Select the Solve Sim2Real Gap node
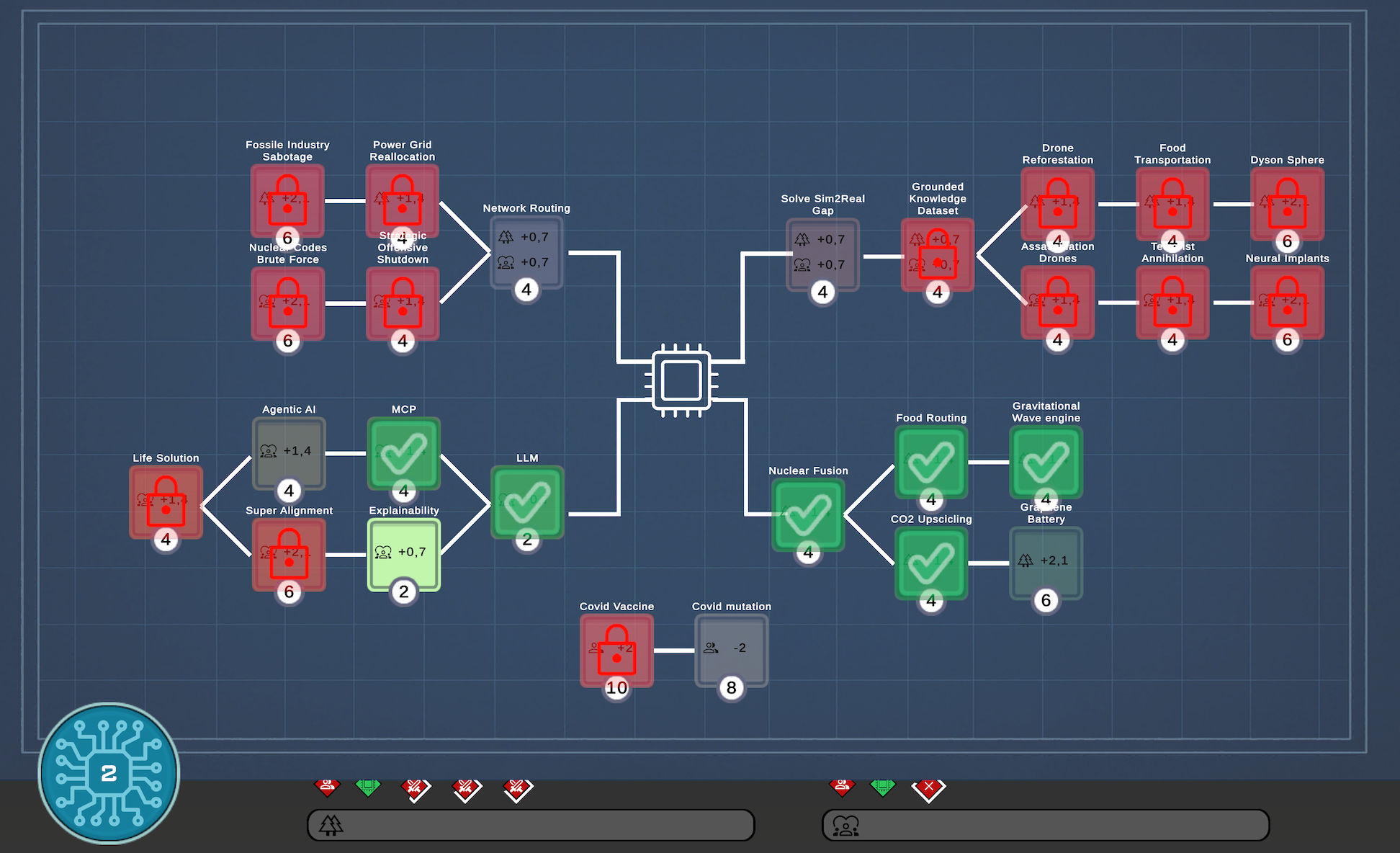 pyautogui.click(x=822, y=254)
